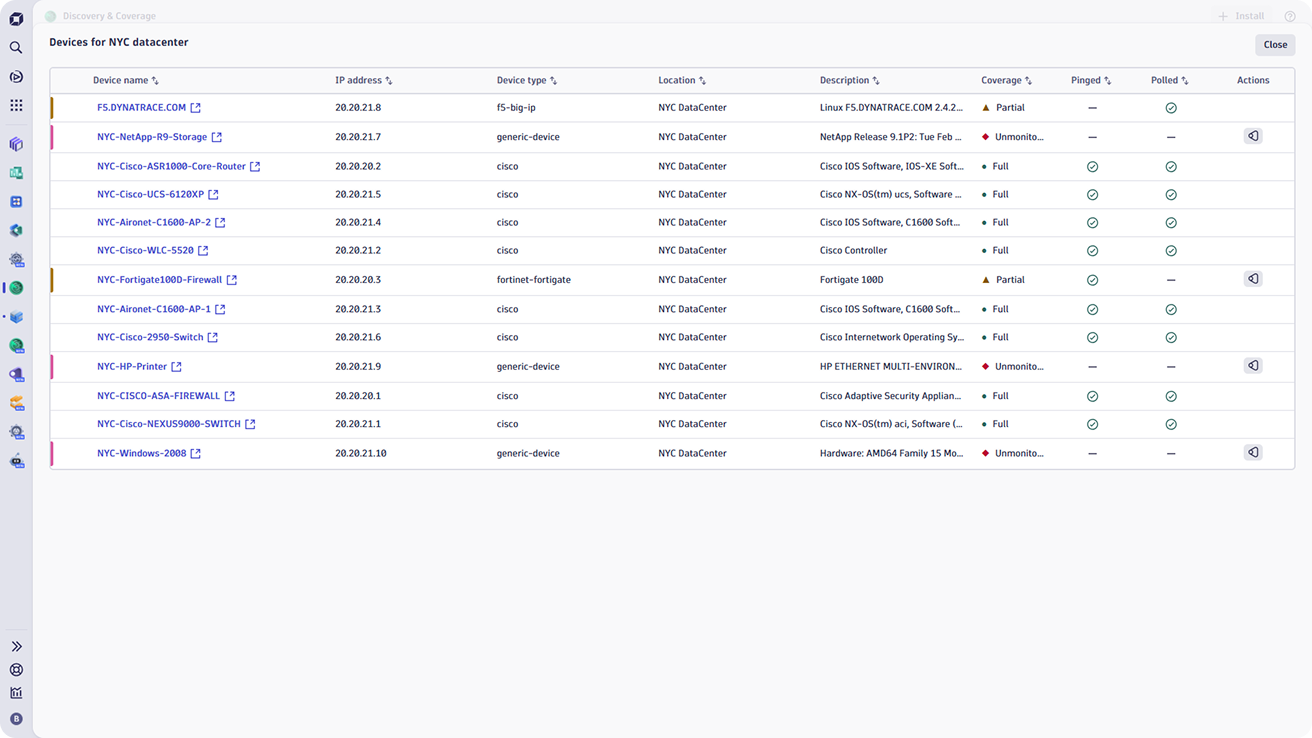
Task: Open the user avatar B icon
Action: click(x=16, y=718)
